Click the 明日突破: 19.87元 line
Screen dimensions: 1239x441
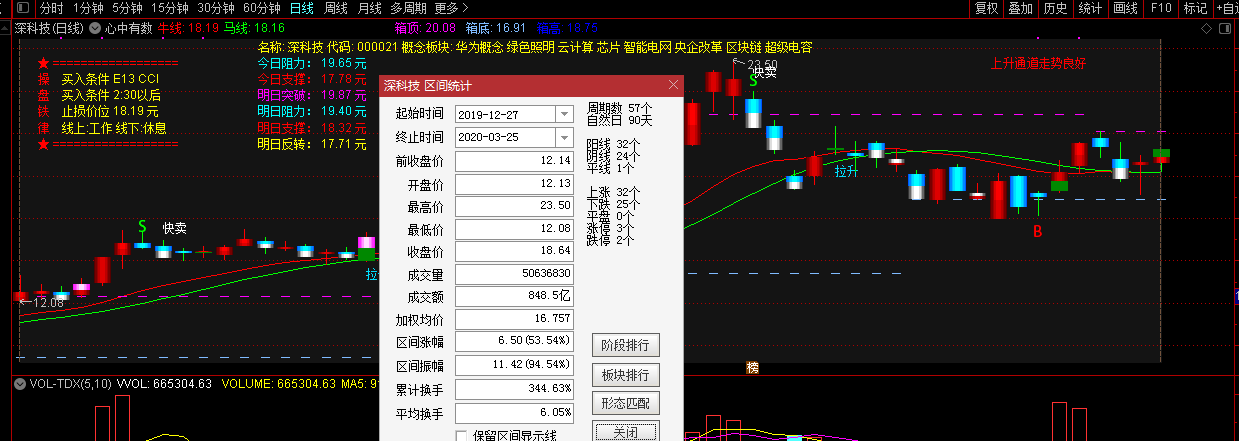(x=312, y=95)
